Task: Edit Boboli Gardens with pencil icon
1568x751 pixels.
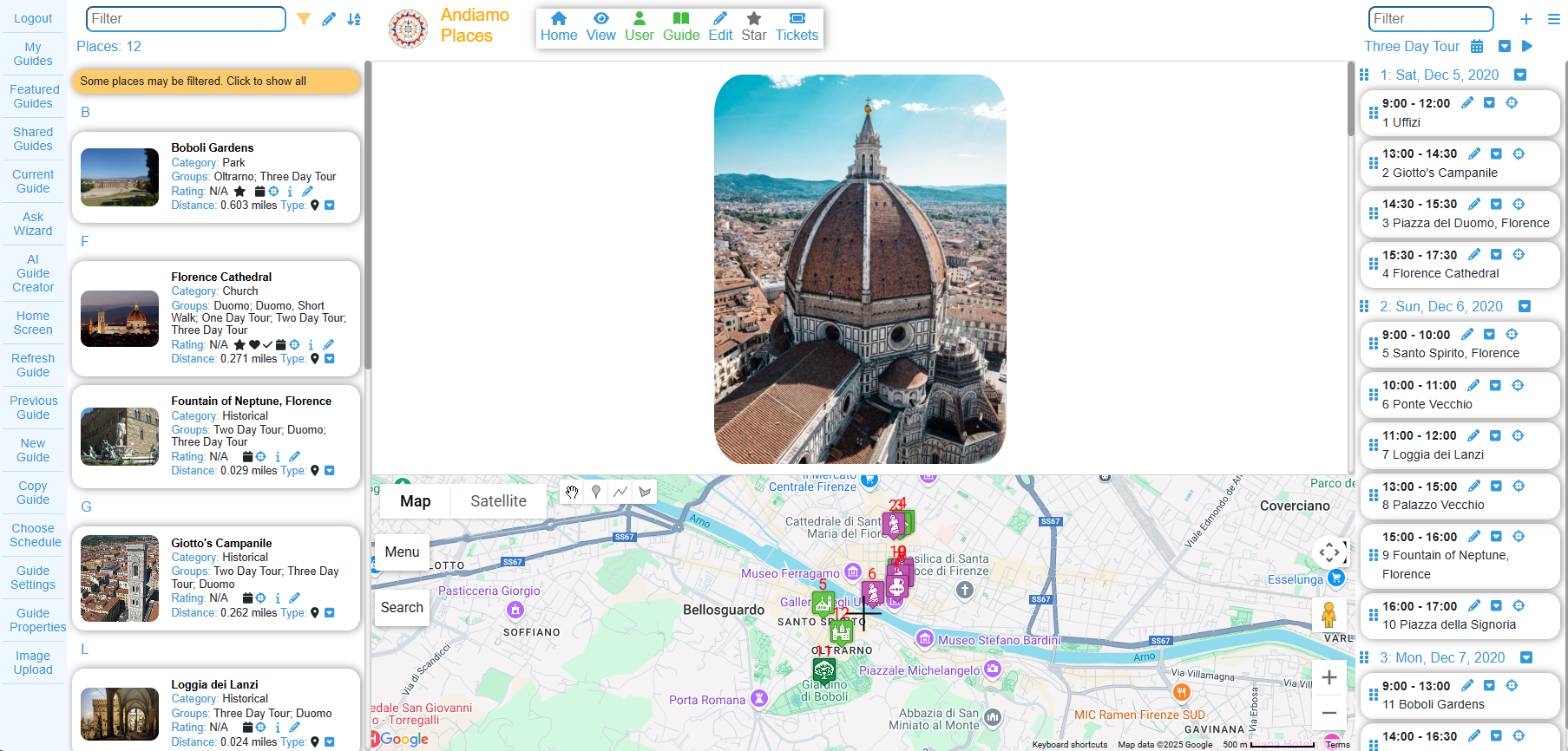Action: 307,192
